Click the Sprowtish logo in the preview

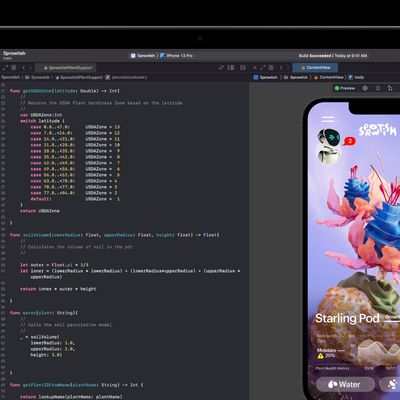377,130
